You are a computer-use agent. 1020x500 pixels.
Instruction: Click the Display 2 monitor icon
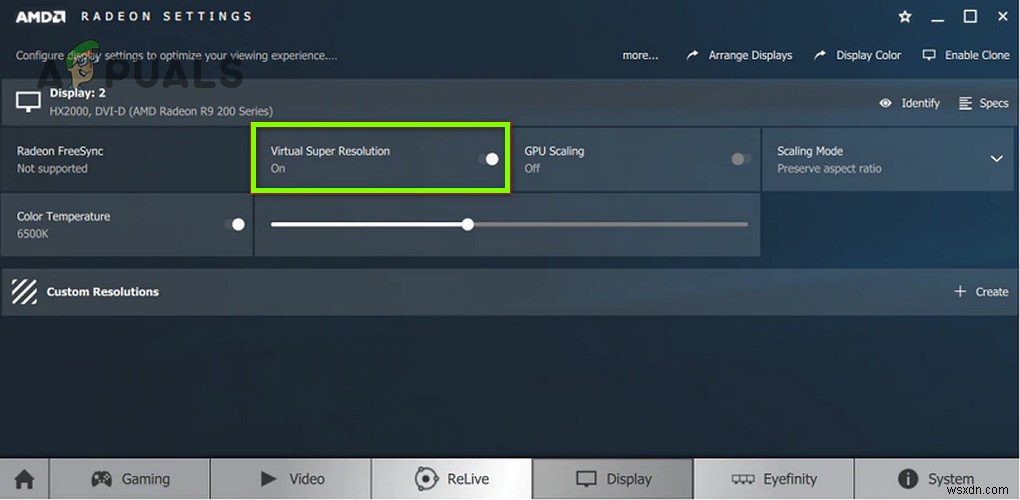[28, 101]
